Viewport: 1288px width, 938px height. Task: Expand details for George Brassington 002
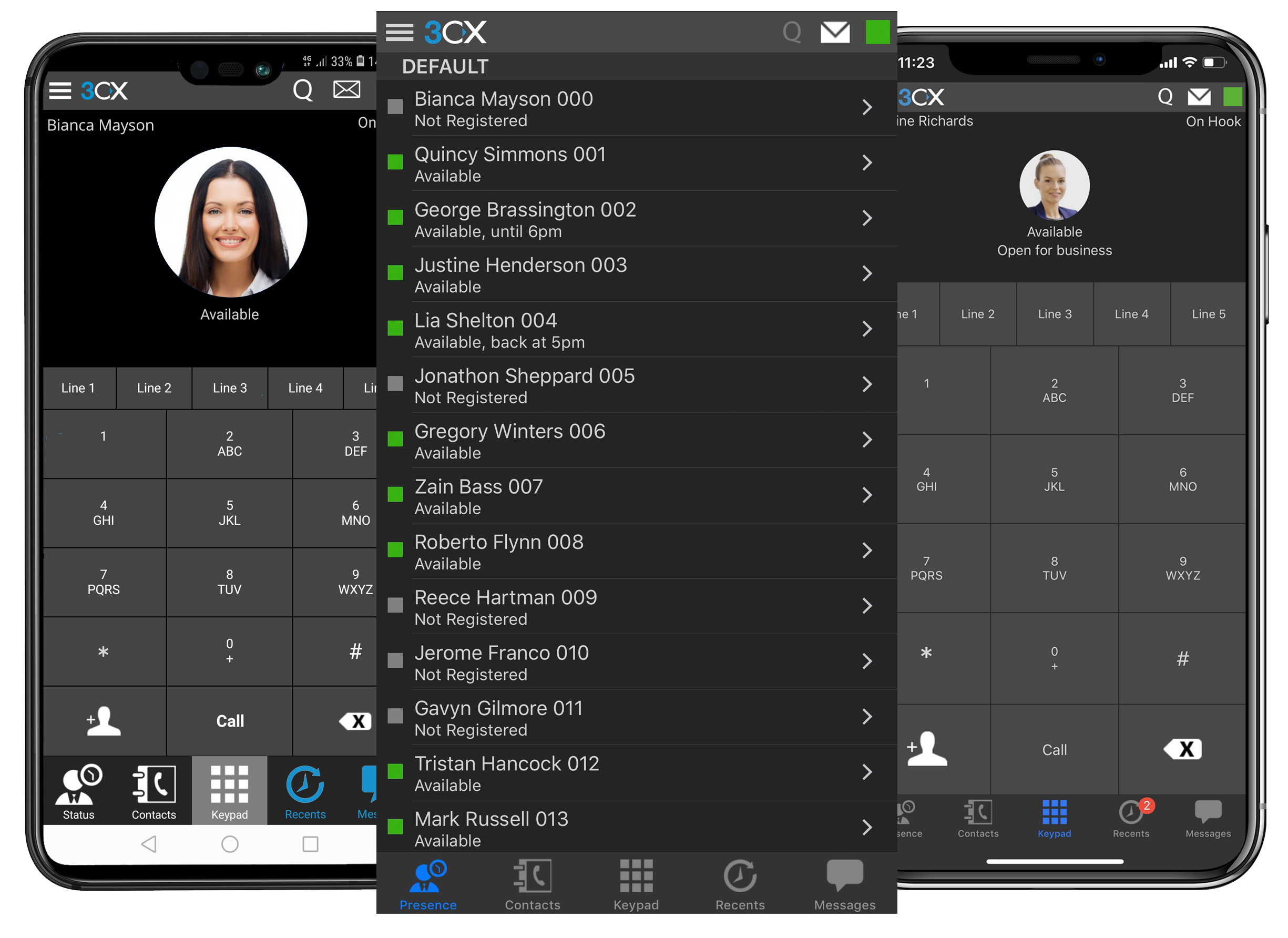865,219
